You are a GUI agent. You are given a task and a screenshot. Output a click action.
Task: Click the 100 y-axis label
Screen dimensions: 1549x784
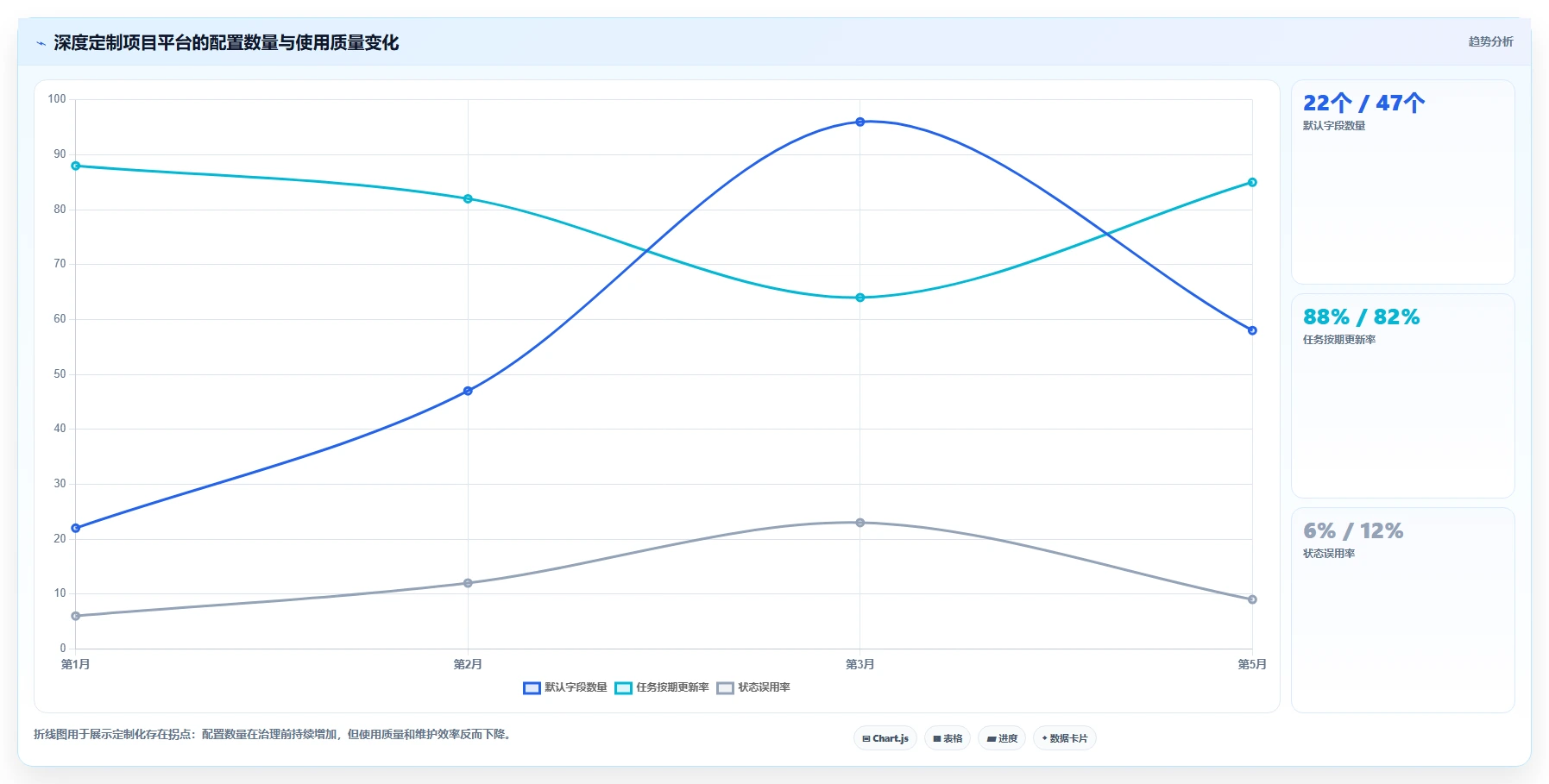click(x=57, y=99)
